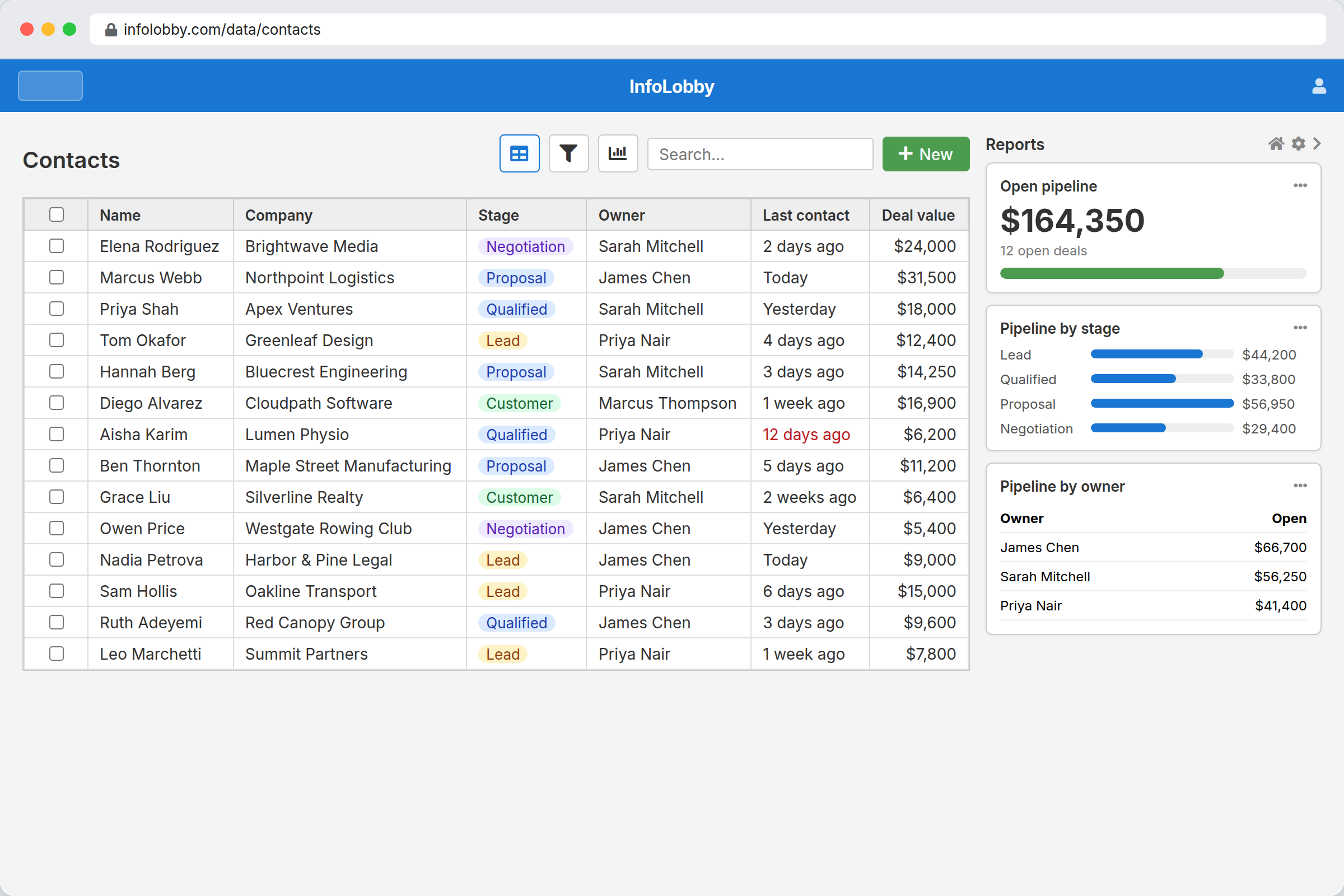Open Reports settings gear
Viewport: 1344px width, 896px height.
tap(1298, 143)
